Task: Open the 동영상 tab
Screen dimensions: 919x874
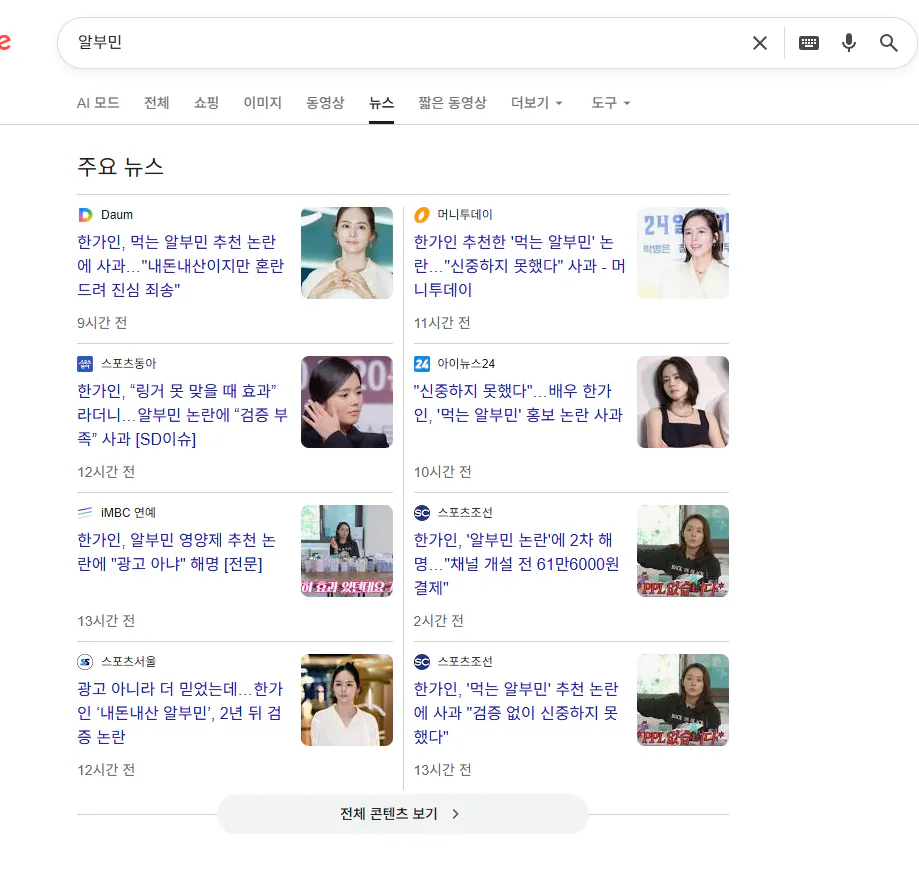Action: point(325,103)
